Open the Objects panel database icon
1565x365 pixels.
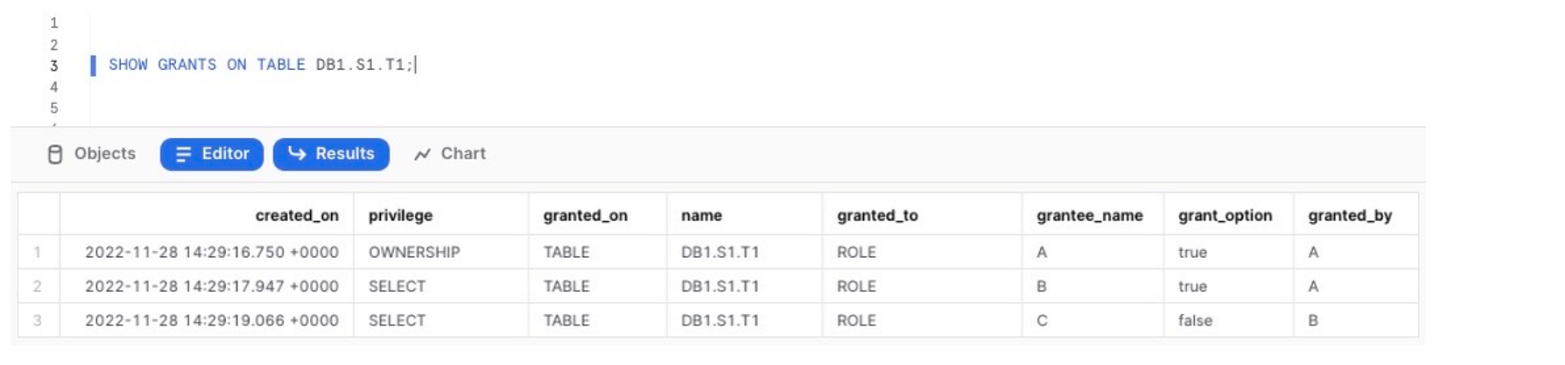(55, 154)
